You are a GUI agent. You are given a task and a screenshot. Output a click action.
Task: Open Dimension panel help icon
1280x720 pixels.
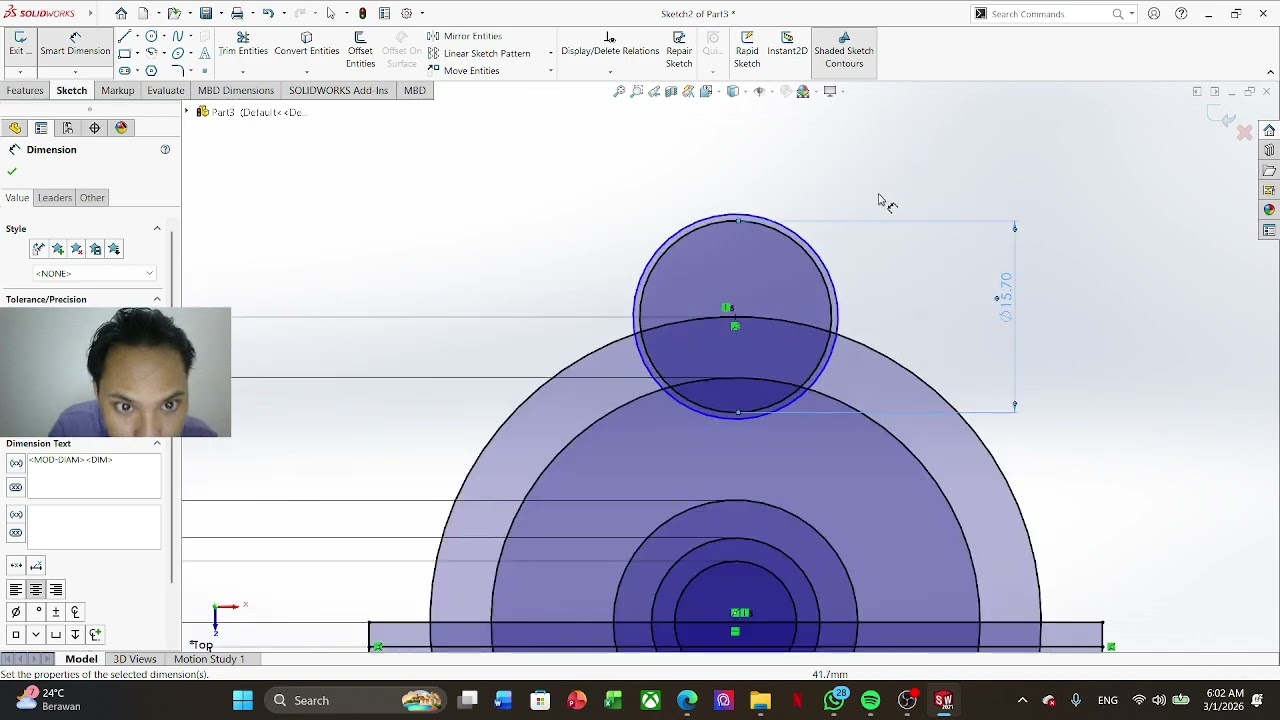(165, 150)
